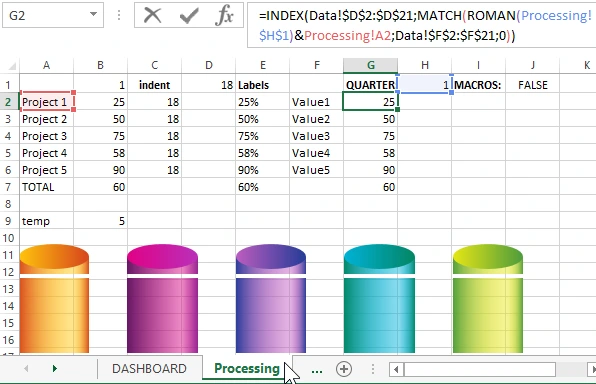Select the 90% label cell
Image resolution: width=596 pixels, height=384 pixels.
click(263, 170)
